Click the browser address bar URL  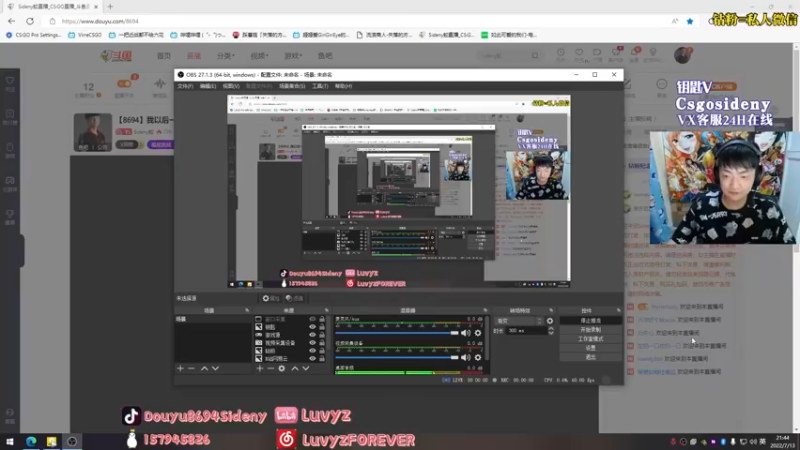[x=101, y=21]
